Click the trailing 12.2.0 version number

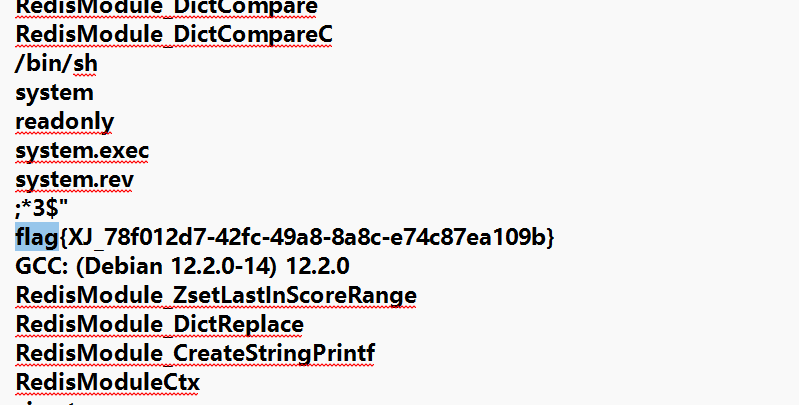(x=318, y=267)
